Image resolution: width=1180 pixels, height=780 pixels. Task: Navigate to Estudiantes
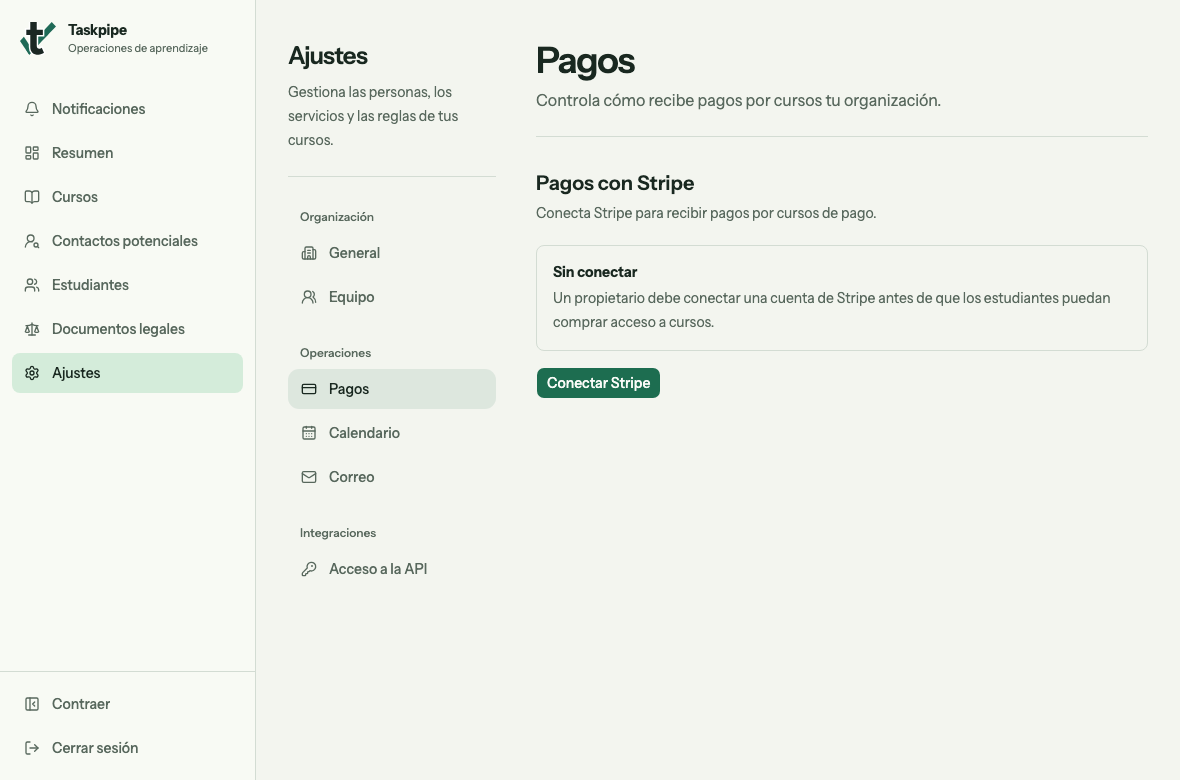click(127, 285)
